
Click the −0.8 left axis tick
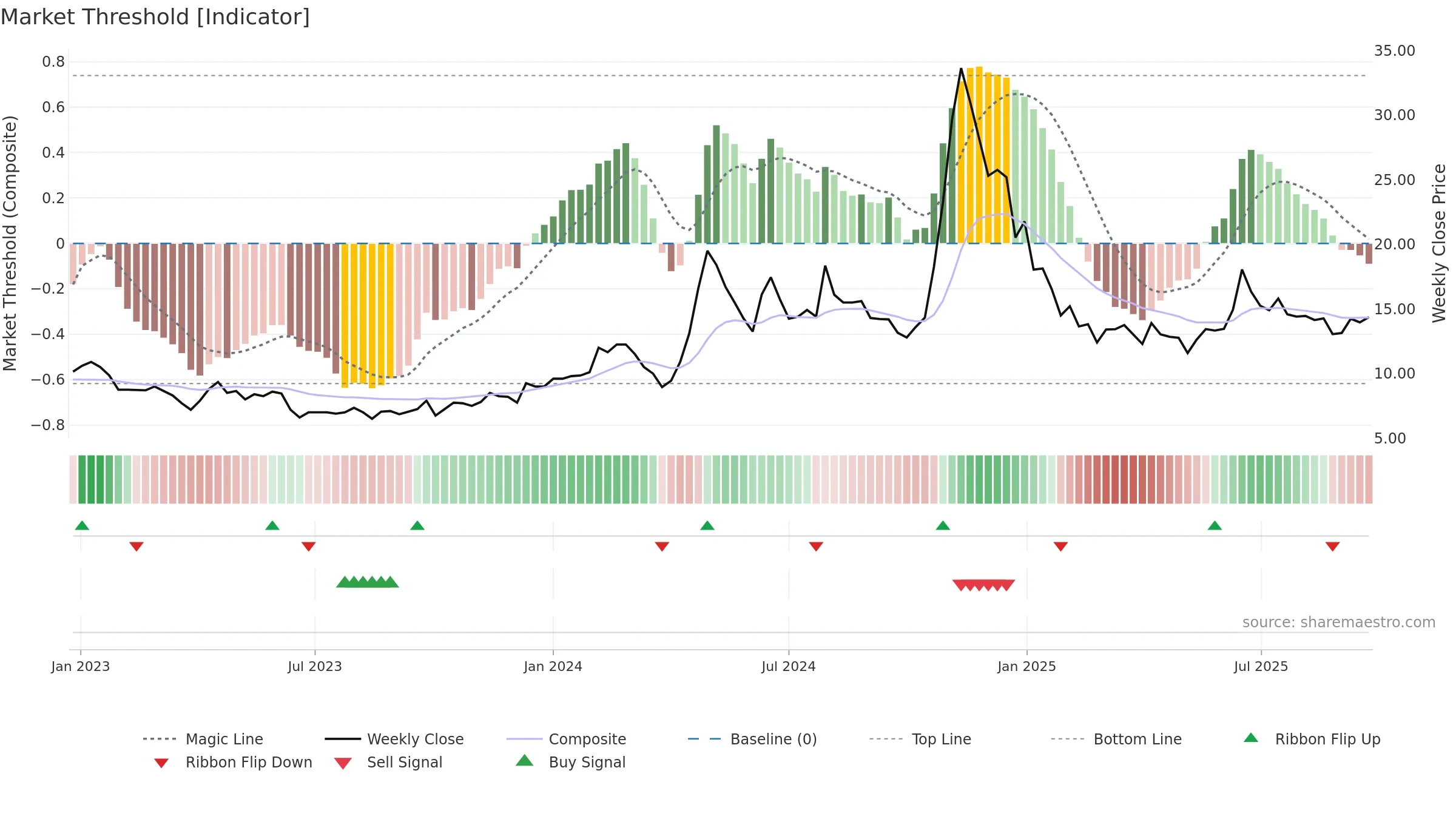pyautogui.click(x=48, y=425)
